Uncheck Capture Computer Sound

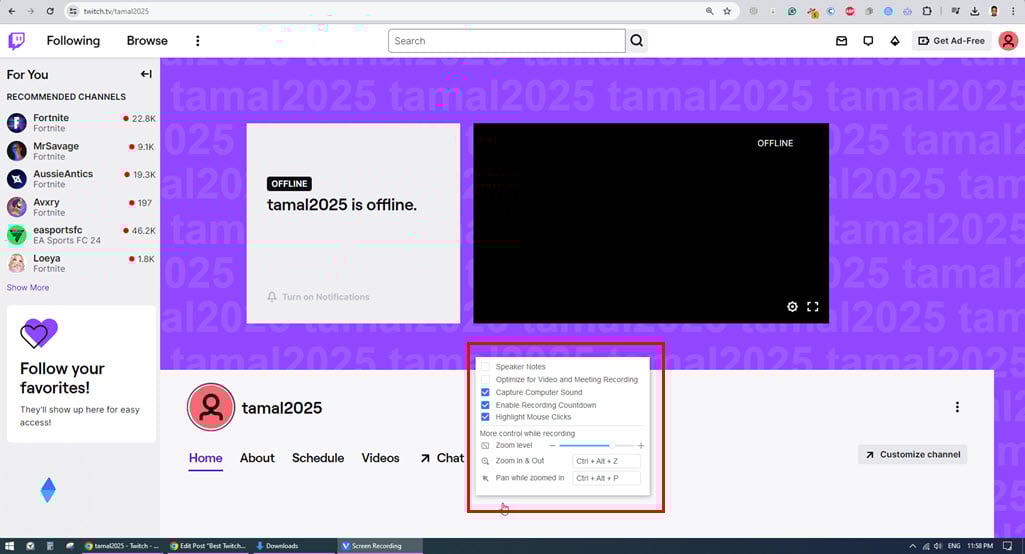(485, 392)
